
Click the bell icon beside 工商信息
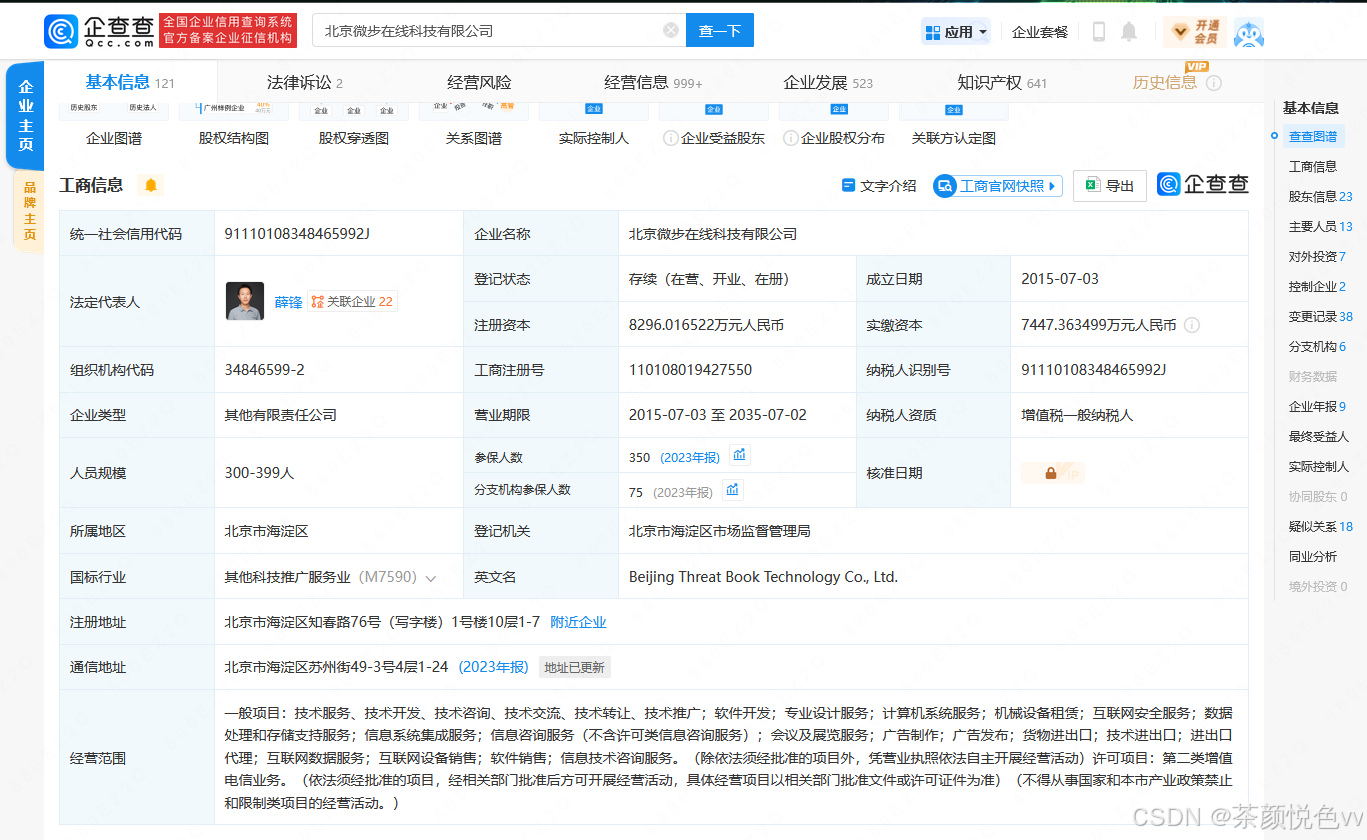(151, 185)
